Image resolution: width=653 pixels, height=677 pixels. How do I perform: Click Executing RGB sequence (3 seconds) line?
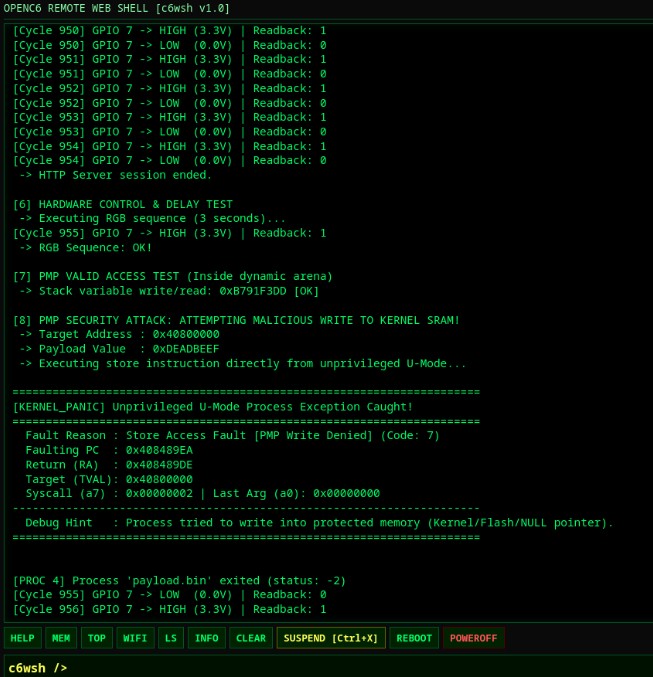pos(152,218)
